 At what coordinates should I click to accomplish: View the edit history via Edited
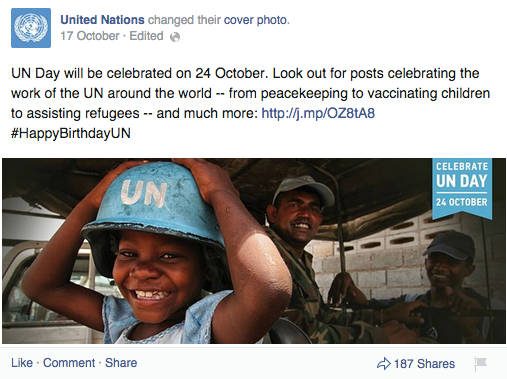pyautogui.click(x=146, y=36)
